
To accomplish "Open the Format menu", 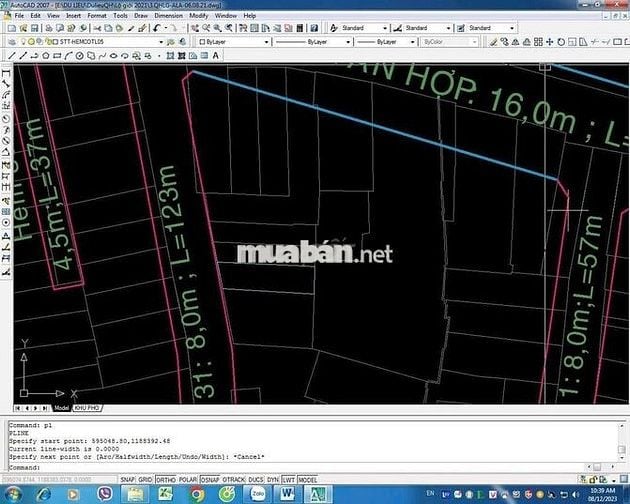I will [96, 17].
